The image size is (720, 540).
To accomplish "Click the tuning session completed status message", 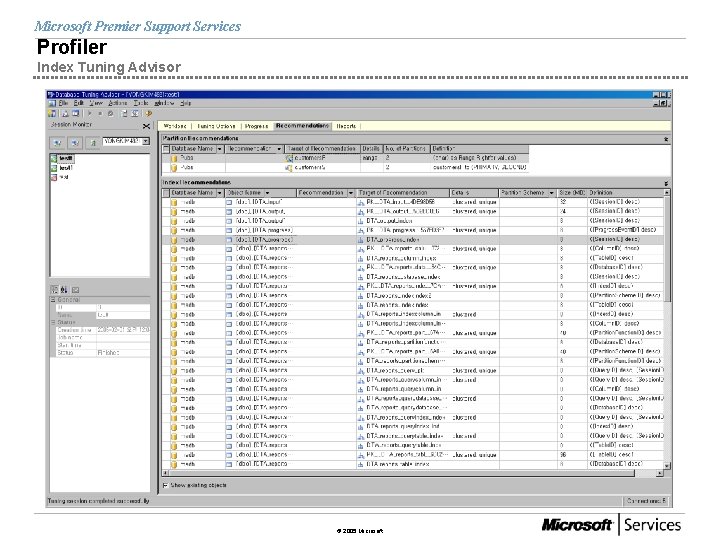I will tap(99, 501).
